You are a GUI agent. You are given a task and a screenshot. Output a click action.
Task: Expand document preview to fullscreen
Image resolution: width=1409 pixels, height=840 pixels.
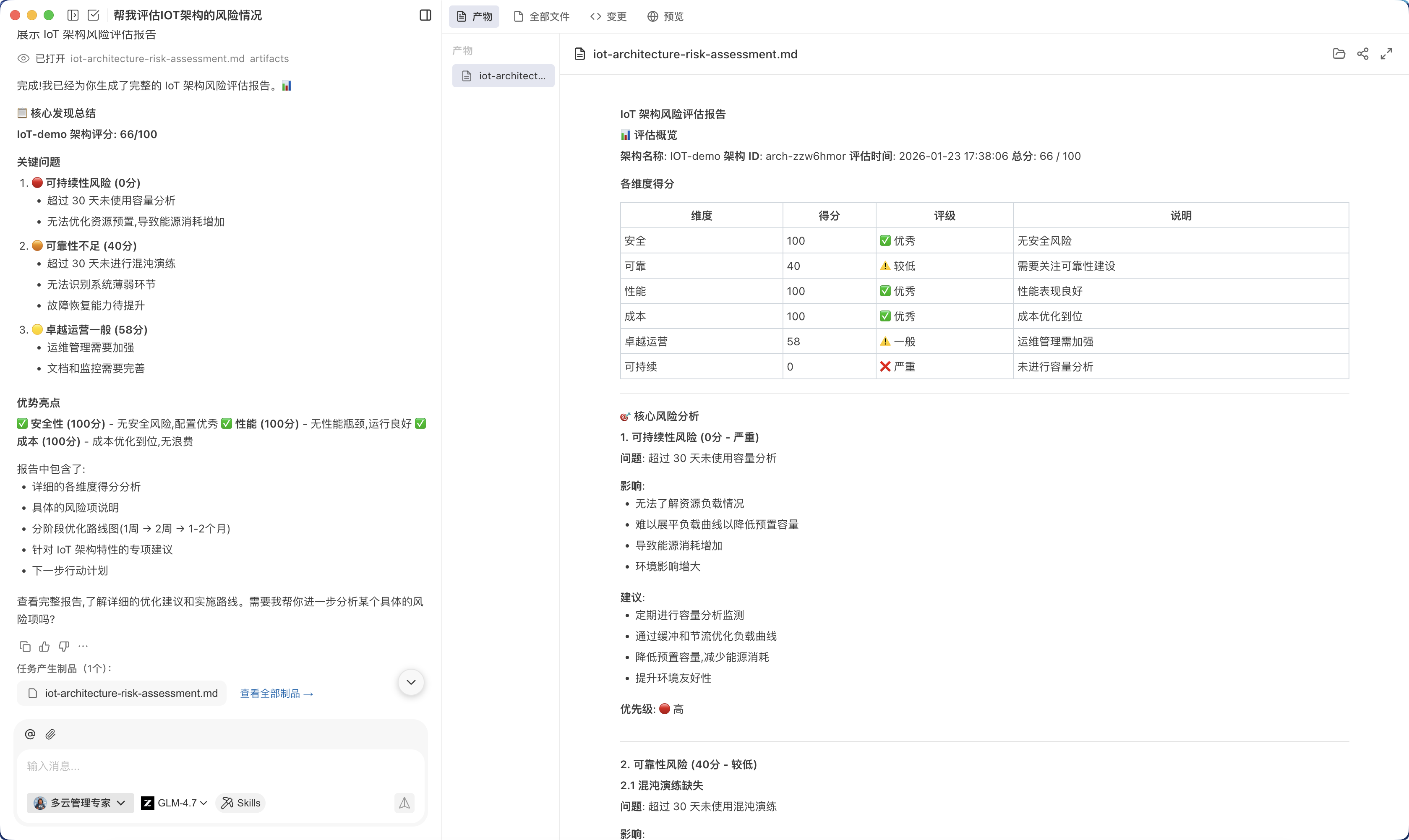click(1386, 54)
